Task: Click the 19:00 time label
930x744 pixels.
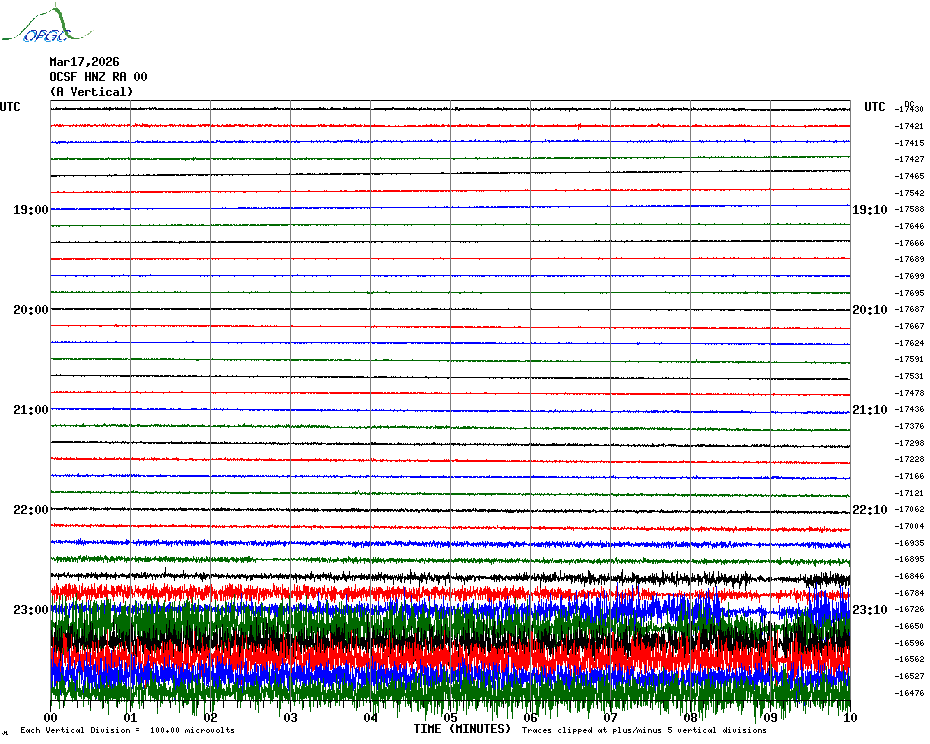Action: click(x=31, y=209)
